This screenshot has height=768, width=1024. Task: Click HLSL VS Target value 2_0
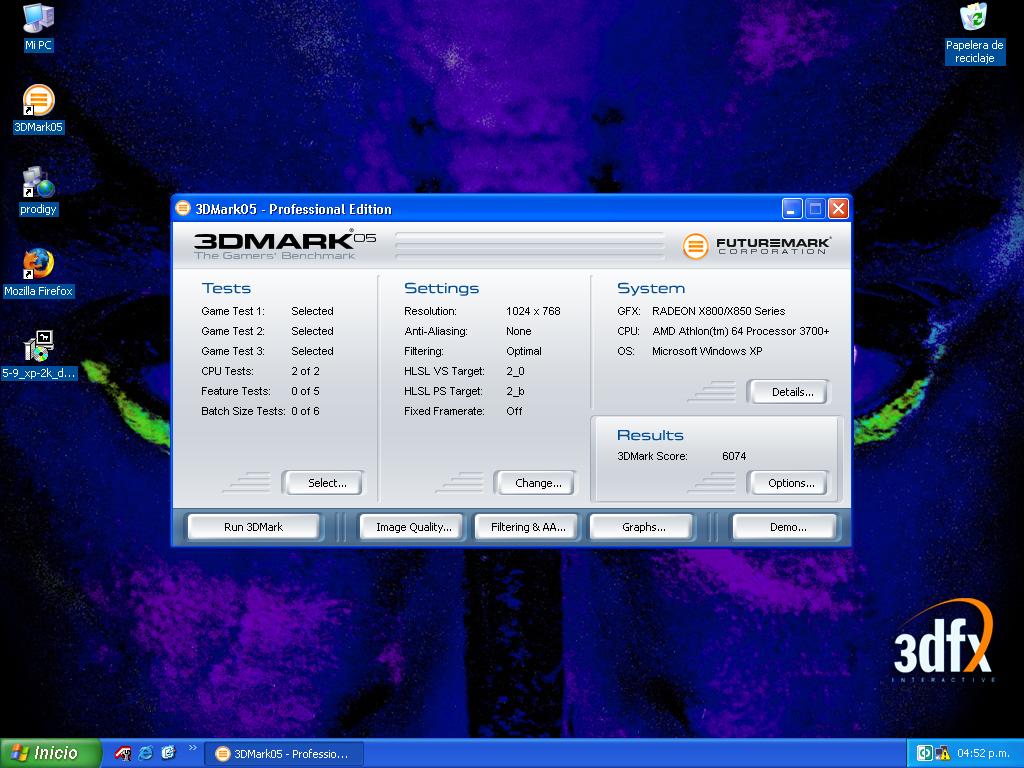(515, 371)
